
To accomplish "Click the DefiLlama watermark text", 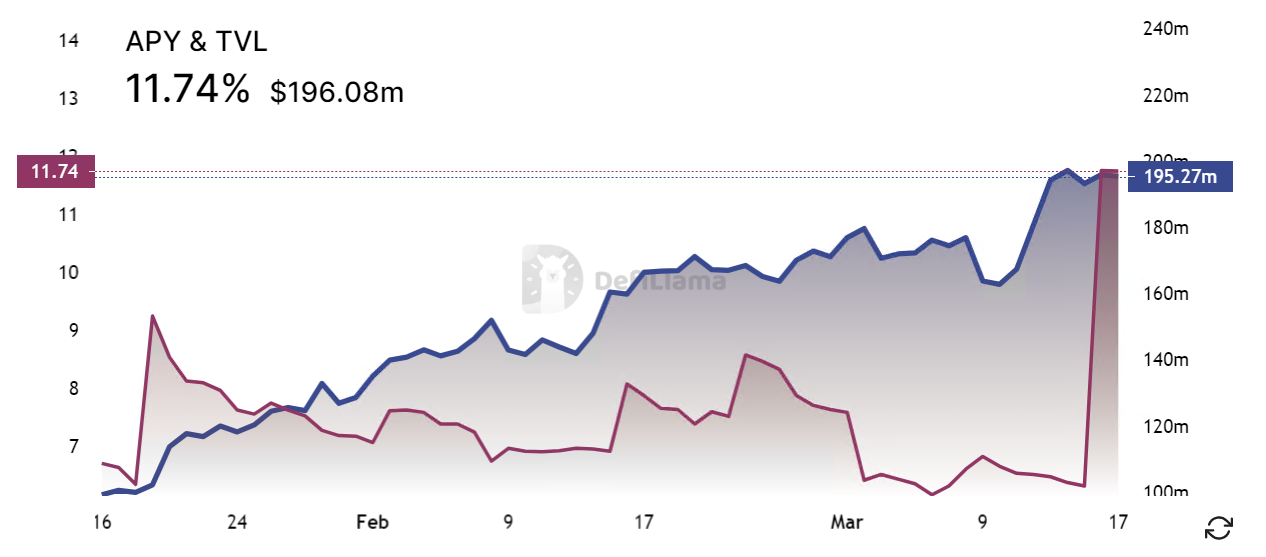I will [x=661, y=281].
